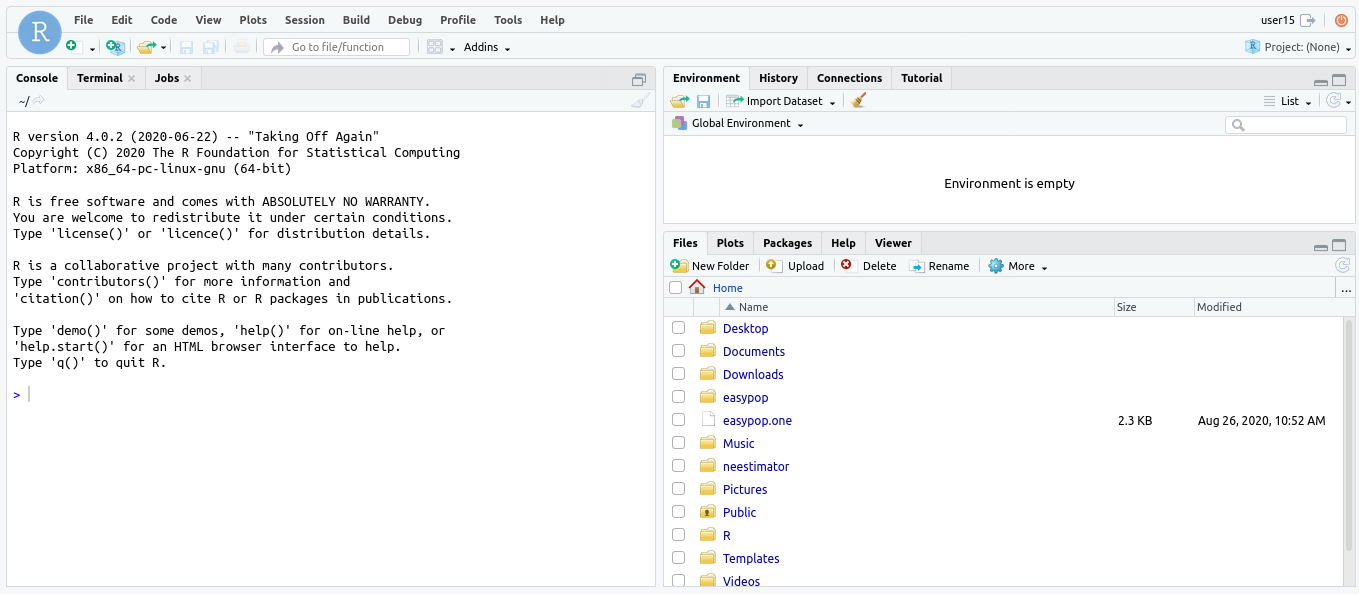This screenshot has height=594, width=1359.
Task: Clear console with the broom icon
Action: (x=641, y=100)
